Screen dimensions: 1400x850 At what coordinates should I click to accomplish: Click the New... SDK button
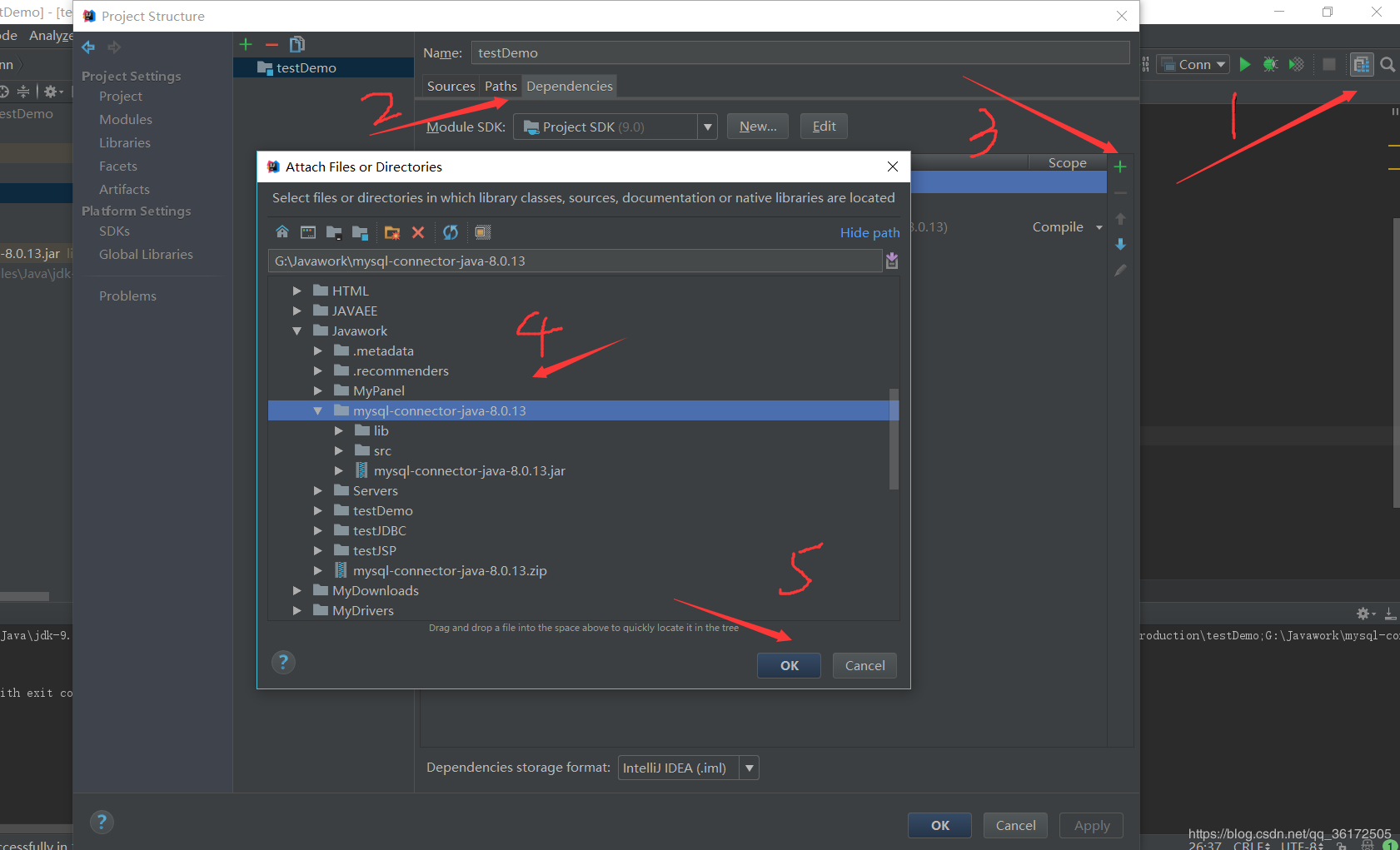point(758,127)
